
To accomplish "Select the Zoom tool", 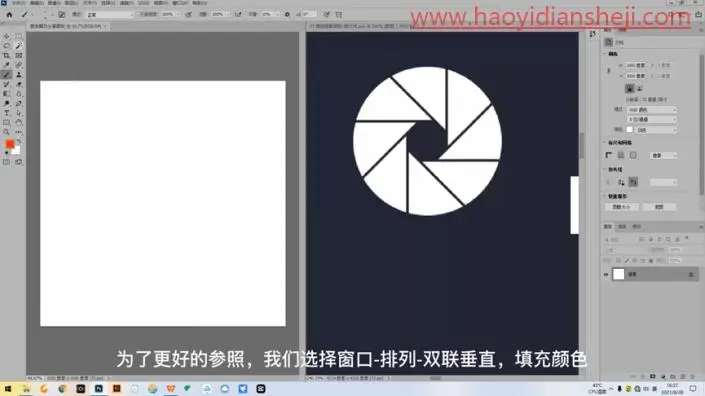I will tap(6, 132).
